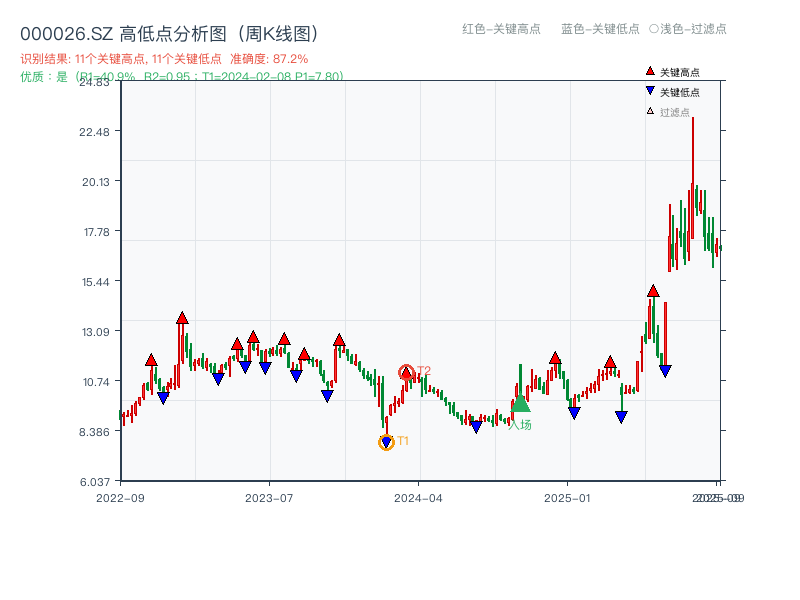Click the y-axis label 22.48

[94, 132]
